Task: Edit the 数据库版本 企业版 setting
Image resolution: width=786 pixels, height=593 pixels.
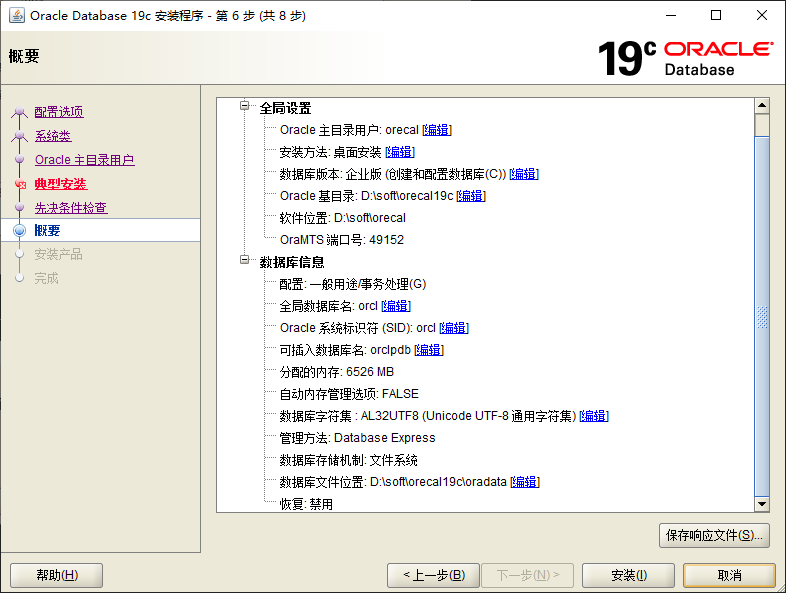Action: pyautogui.click(x=524, y=174)
